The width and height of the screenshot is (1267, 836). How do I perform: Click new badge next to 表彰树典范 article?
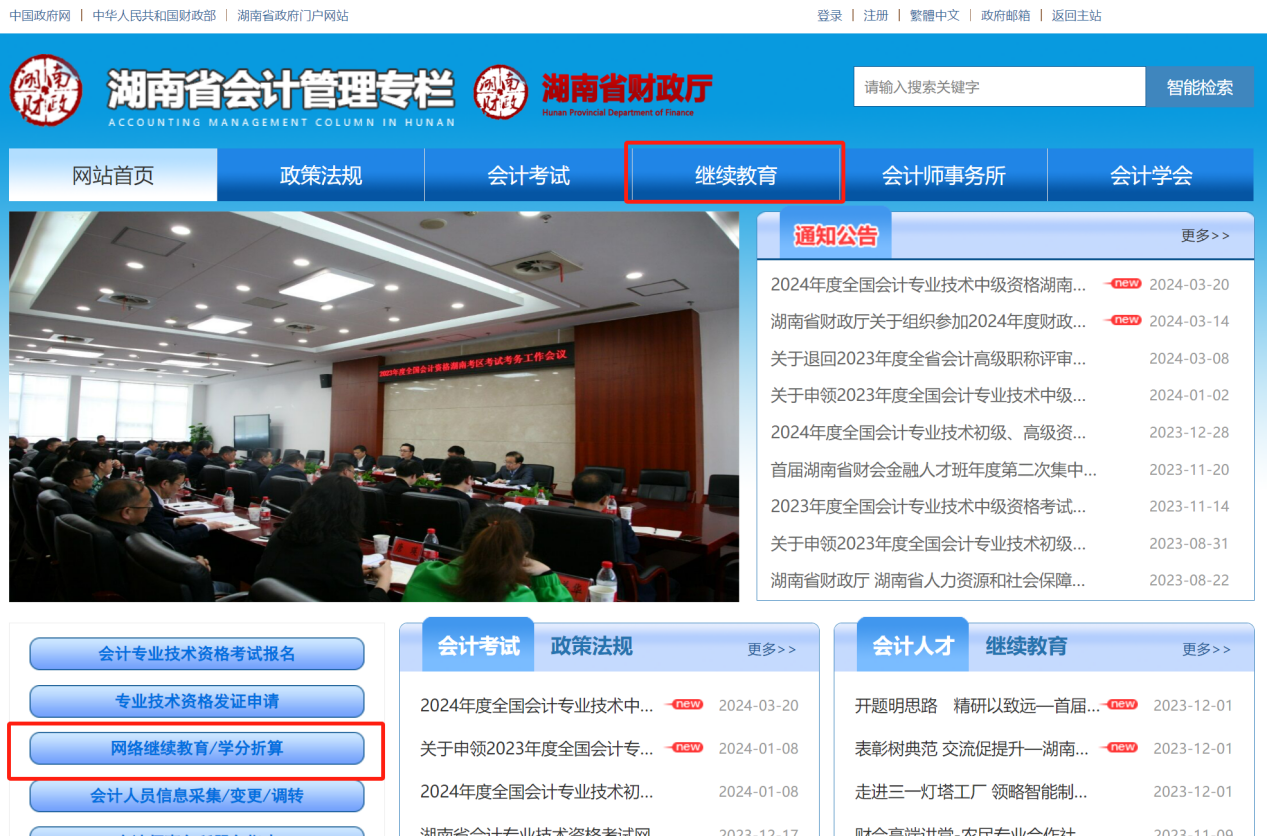pyautogui.click(x=1121, y=748)
